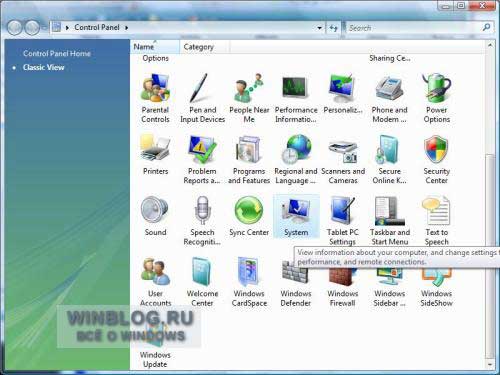Open Programs and Features

tap(249, 150)
